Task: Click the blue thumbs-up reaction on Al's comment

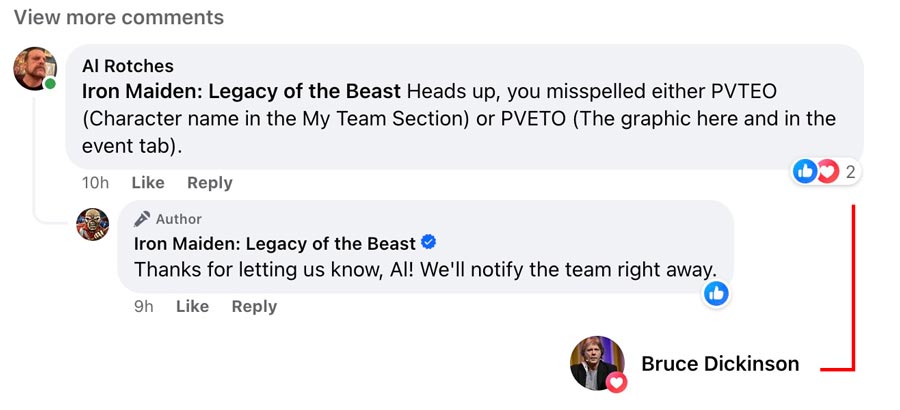Action: (805, 171)
